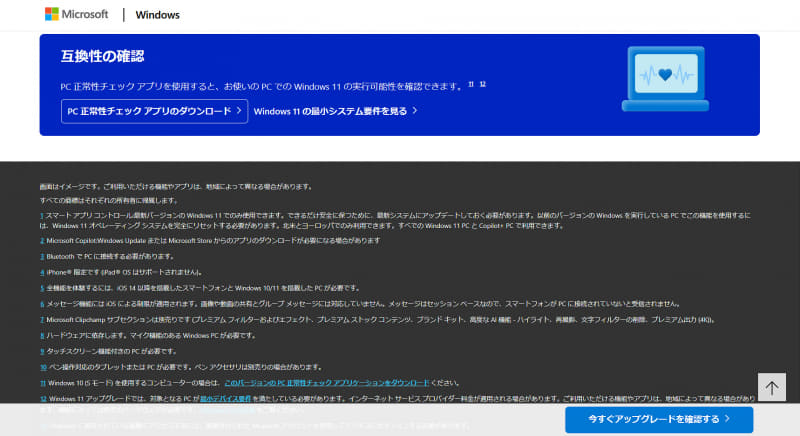
Task: Click footnote number 2 marker
Action: coord(42,241)
